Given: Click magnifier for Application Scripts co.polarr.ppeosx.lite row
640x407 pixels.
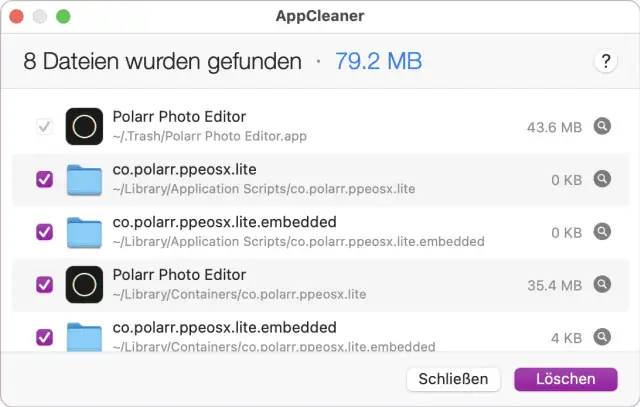Looking at the screenshot, I should [x=601, y=179].
